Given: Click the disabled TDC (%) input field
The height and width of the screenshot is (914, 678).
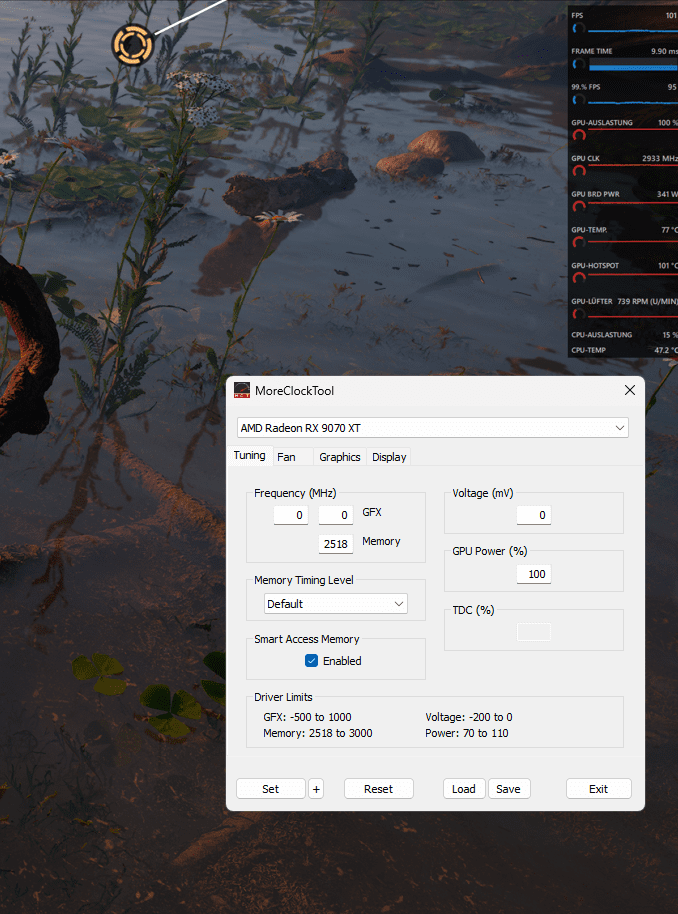Looking at the screenshot, I should tap(533, 632).
